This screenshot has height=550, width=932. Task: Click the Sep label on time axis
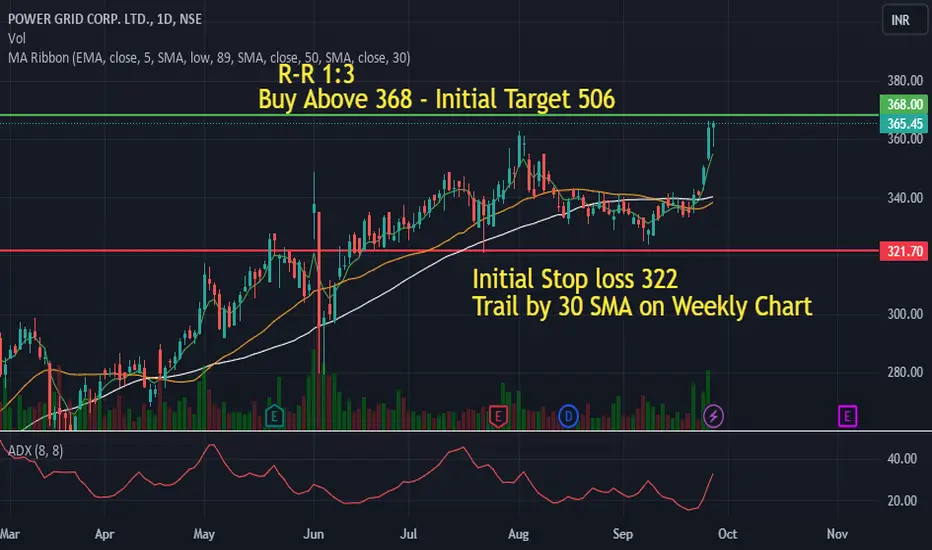coord(623,534)
